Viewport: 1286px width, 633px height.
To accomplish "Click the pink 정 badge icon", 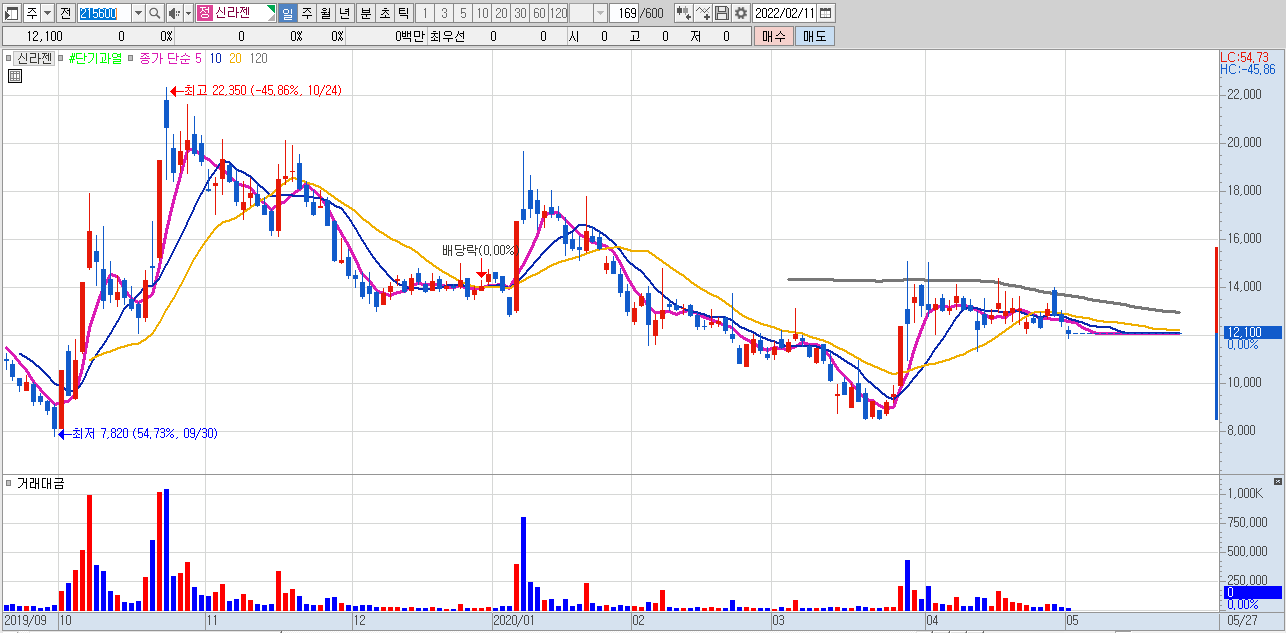I will [205, 13].
